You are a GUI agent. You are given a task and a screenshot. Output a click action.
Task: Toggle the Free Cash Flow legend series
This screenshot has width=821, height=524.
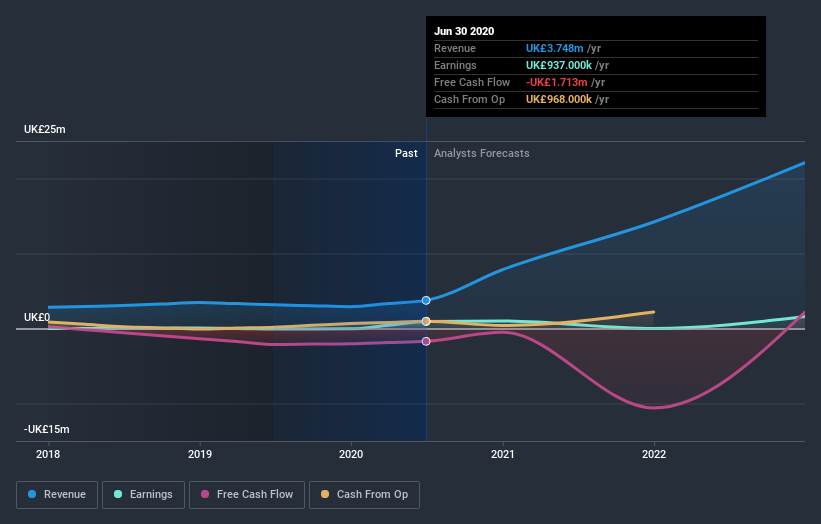[247, 495]
